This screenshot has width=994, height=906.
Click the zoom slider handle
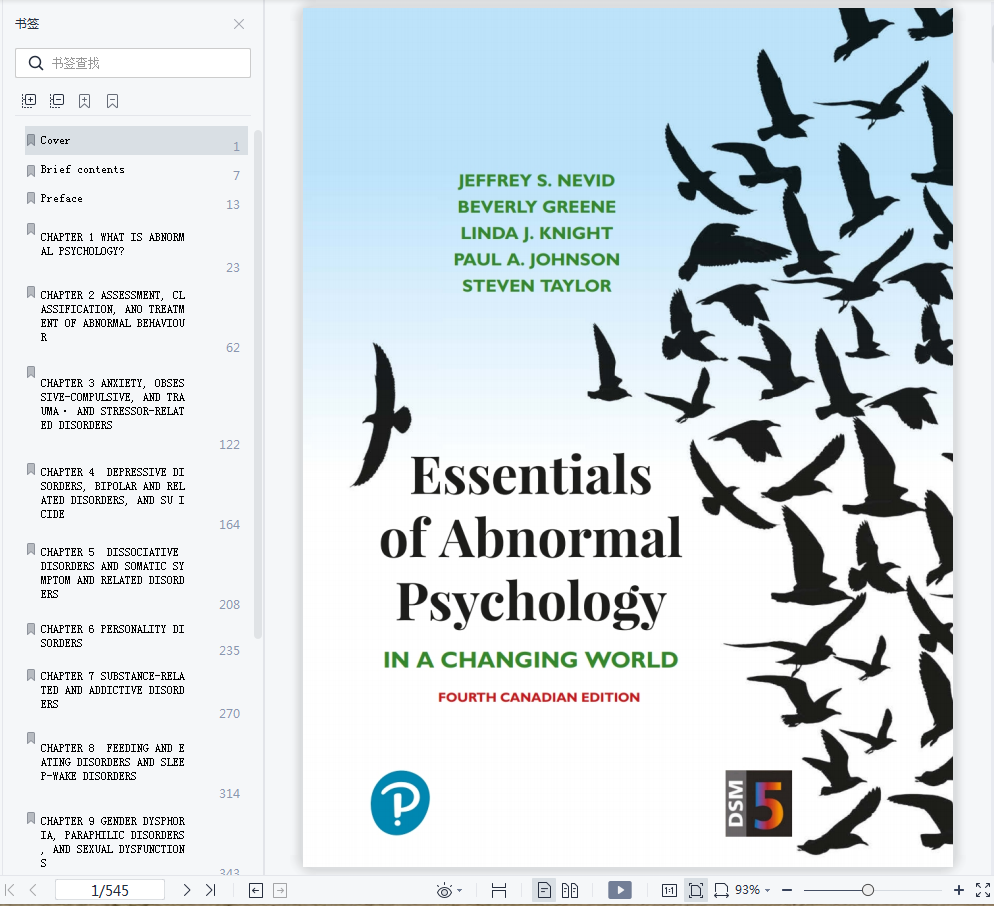(868, 890)
